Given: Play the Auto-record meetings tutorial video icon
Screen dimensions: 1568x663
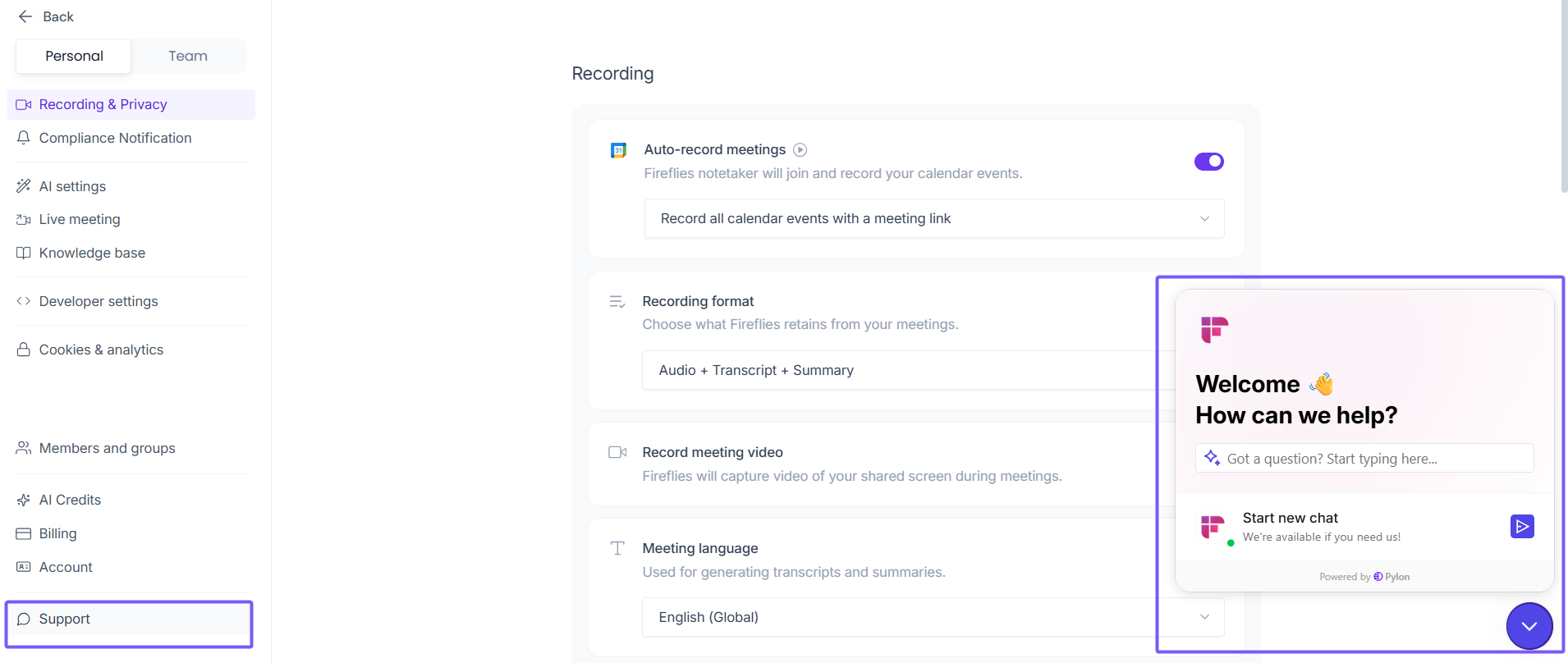Looking at the screenshot, I should click(x=800, y=149).
